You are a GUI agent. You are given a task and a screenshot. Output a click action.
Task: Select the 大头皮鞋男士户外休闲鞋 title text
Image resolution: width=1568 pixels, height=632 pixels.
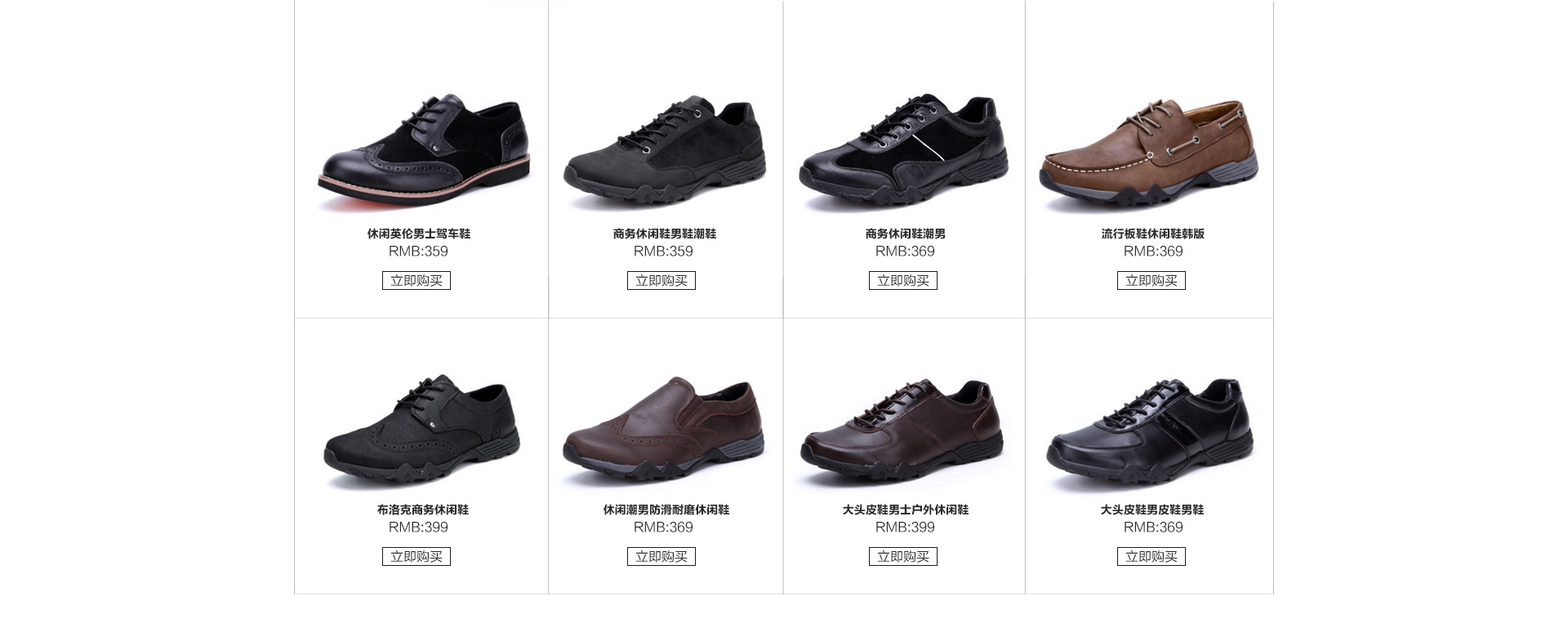(906, 510)
